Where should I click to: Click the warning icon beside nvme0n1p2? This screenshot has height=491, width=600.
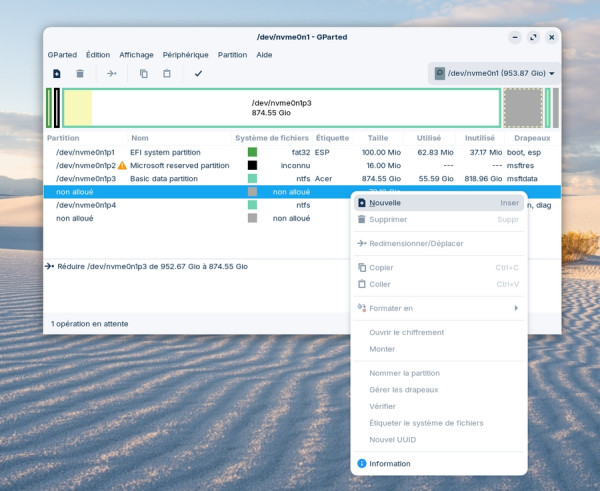click(x=122, y=165)
